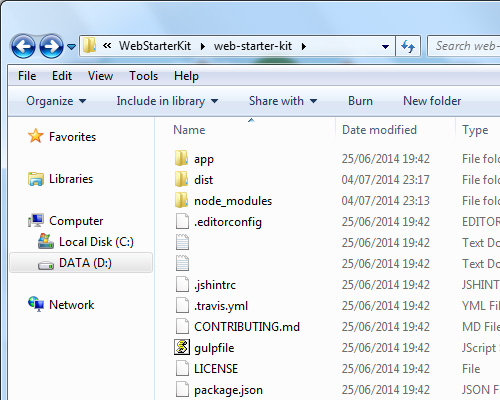Viewport: 500px width, 400px height.
Task: Go back with the Back arrow button
Action: 23,46
